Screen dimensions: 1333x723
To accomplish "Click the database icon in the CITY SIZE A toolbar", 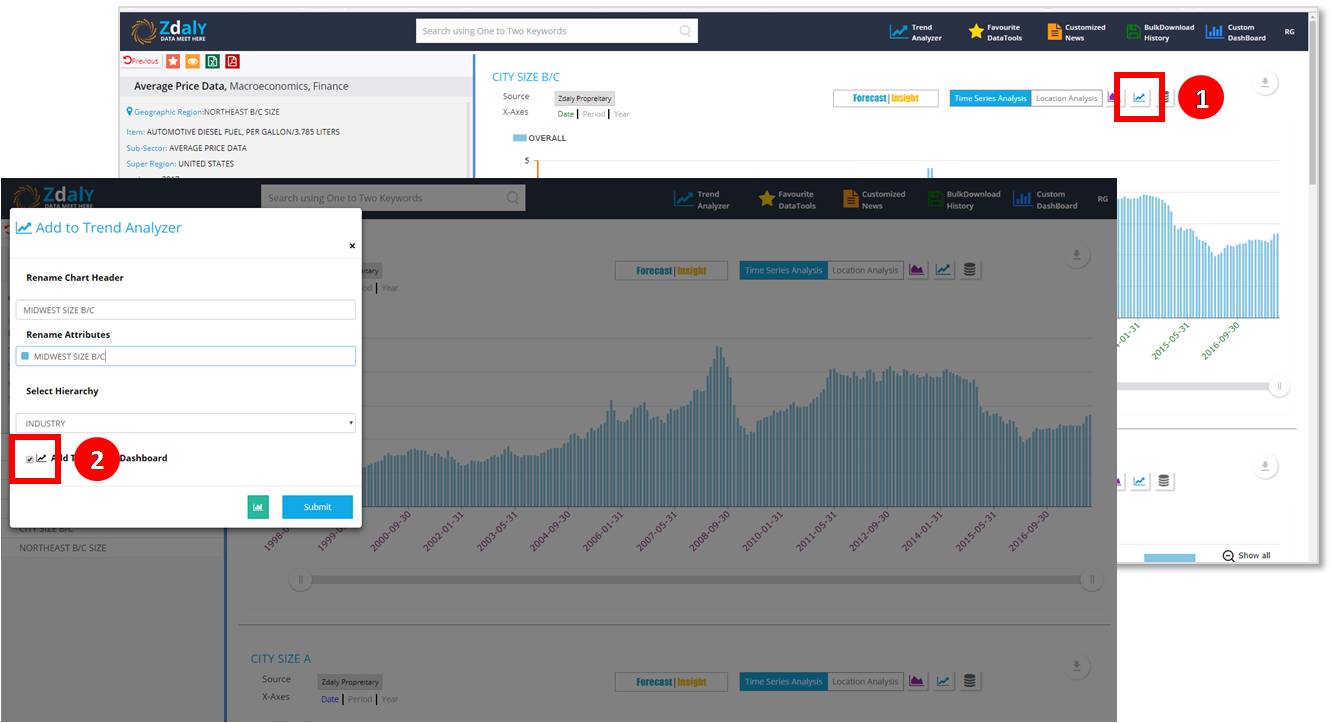I will pyautogui.click(x=970, y=681).
